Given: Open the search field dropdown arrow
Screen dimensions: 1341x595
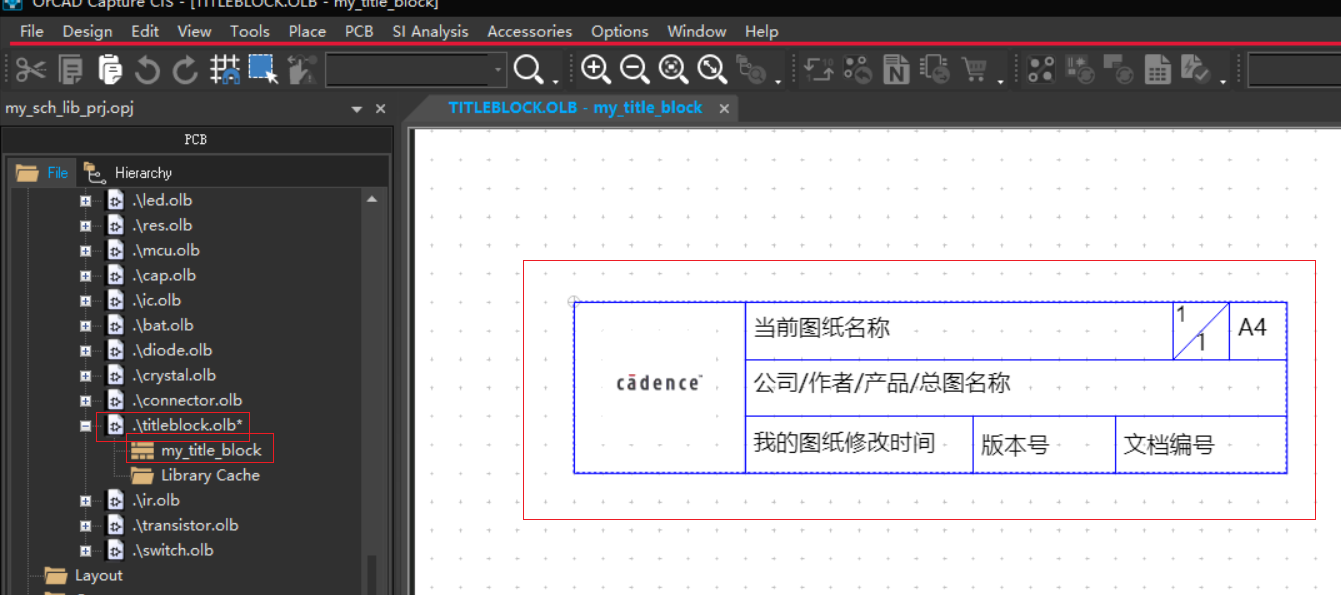Looking at the screenshot, I should click(x=500, y=69).
